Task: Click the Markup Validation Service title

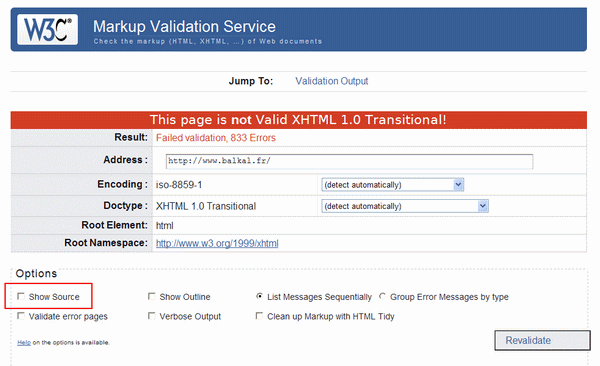Action: [x=184, y=26]
